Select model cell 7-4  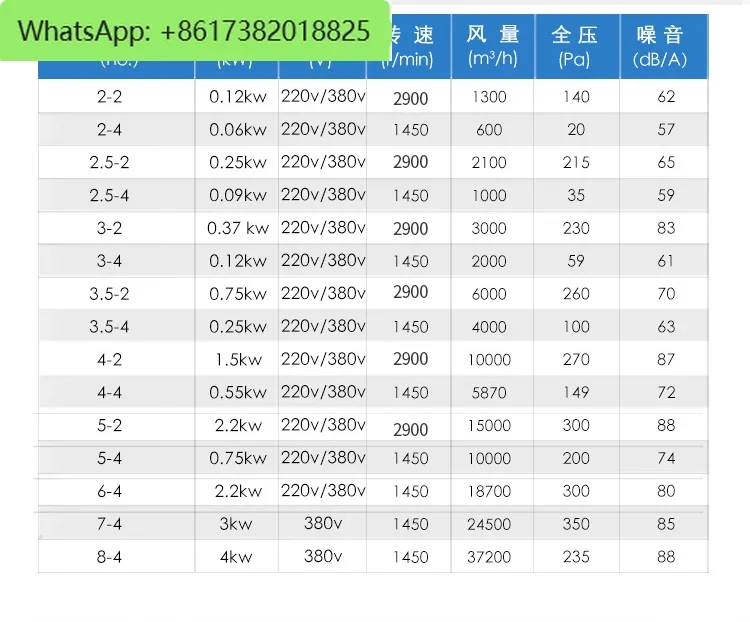(x=110, y=523)
